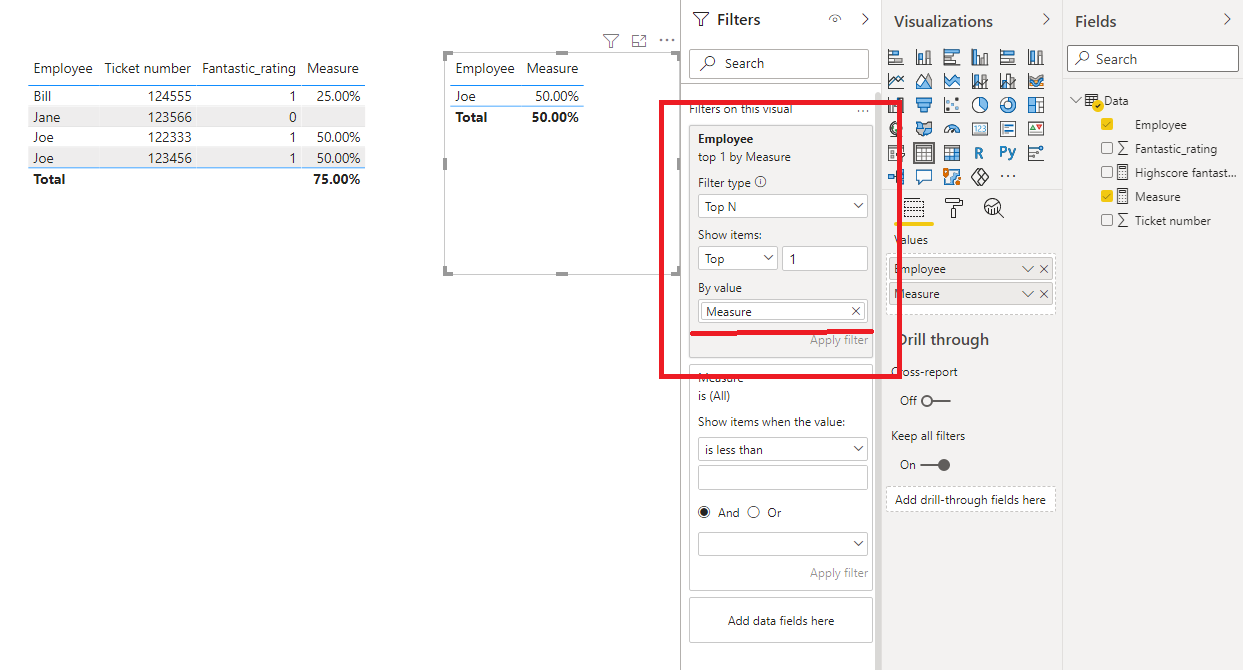Select the donut chart visual
The image size is (1243, 670).
click(1008, 105)
